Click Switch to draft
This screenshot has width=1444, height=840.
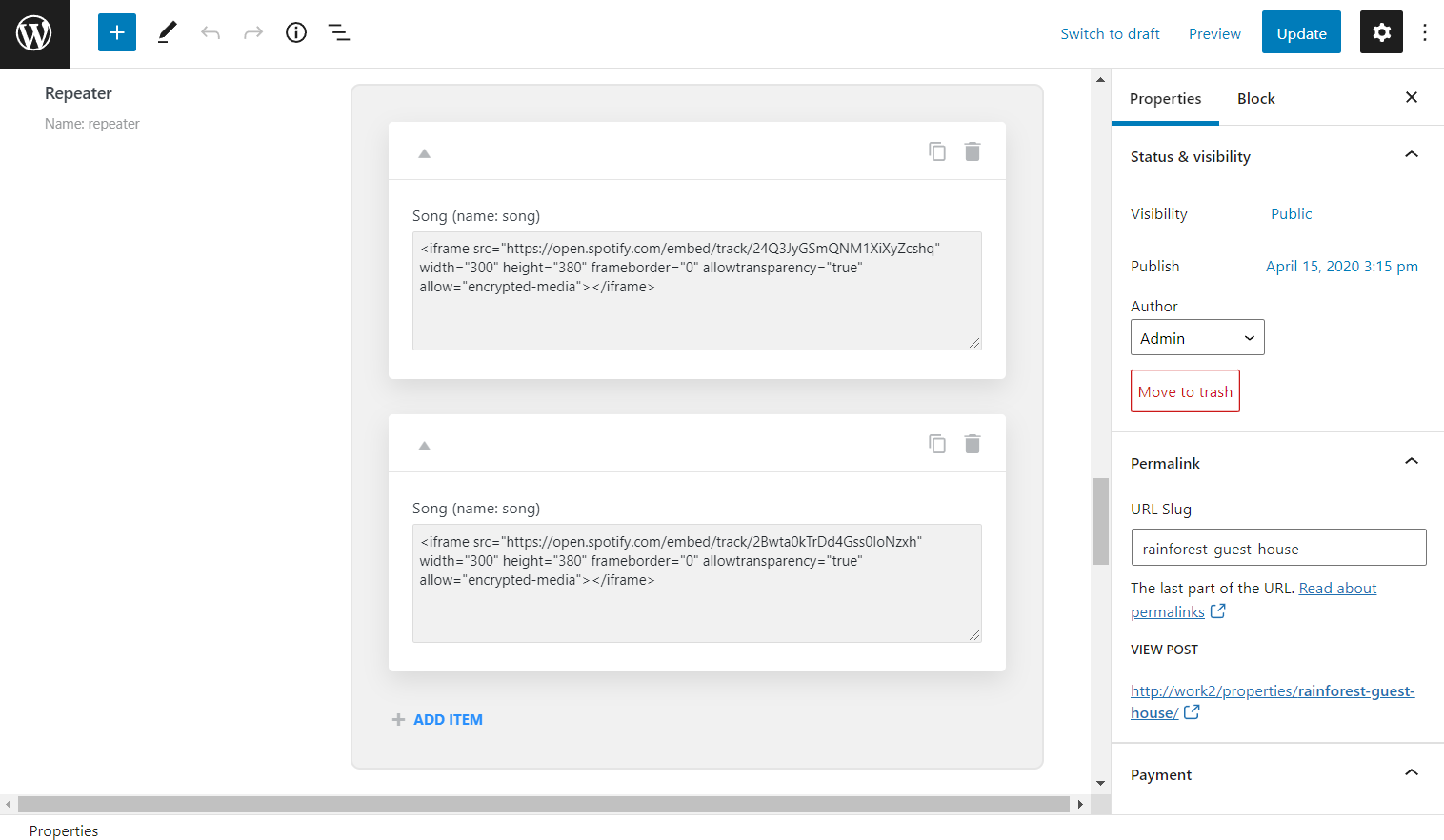click(x=1110, y=33)
